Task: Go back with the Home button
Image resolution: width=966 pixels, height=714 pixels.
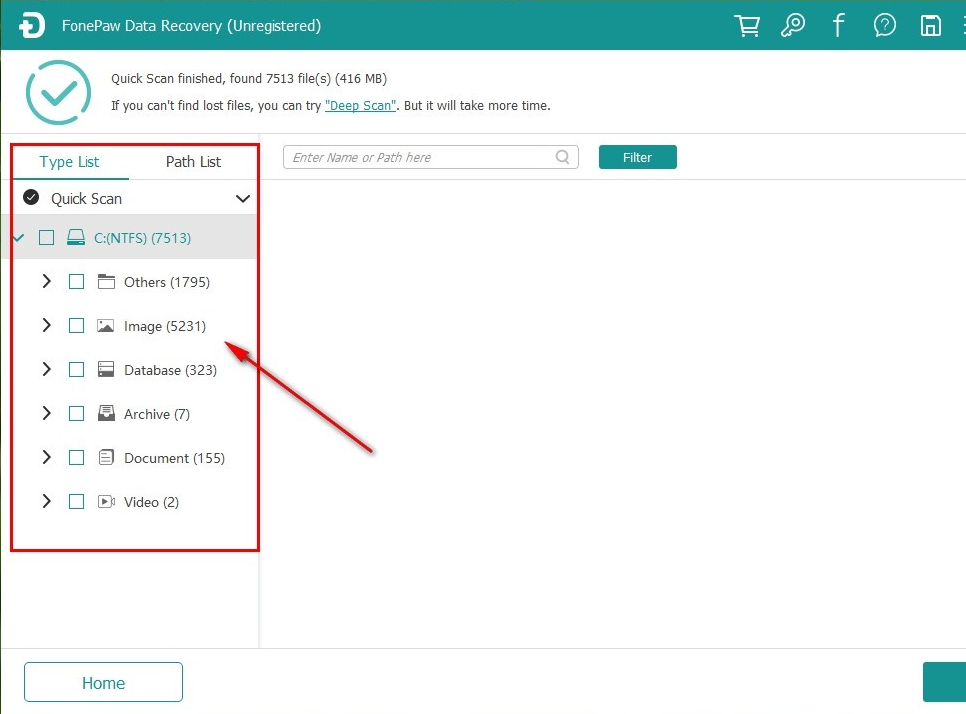Action: (104, 683)
